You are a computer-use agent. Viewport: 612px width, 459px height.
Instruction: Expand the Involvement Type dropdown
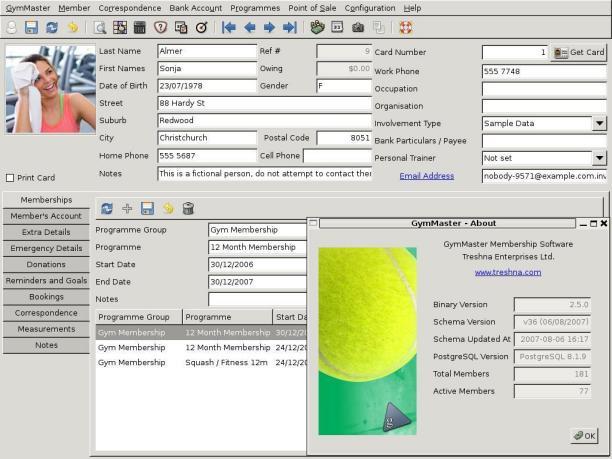pyautogui.click(x=600, y=124)
